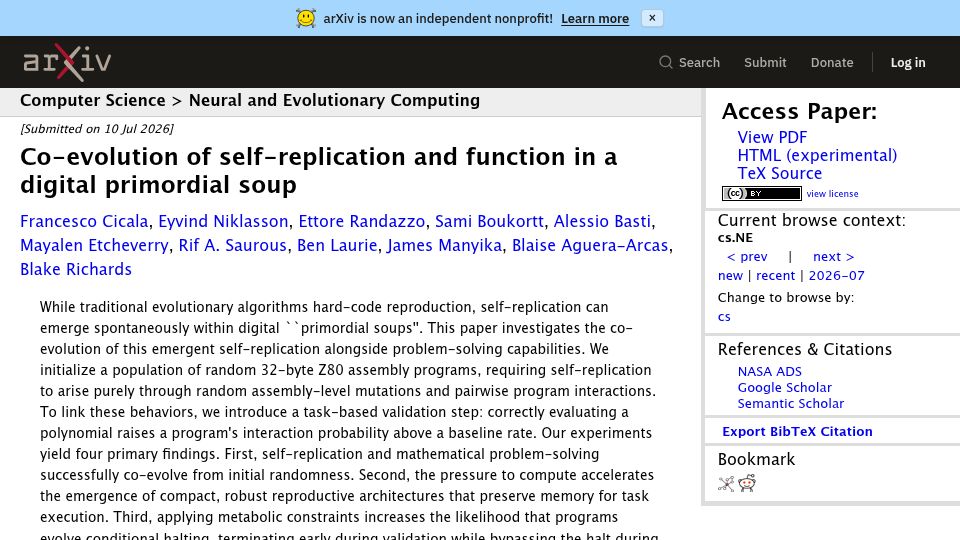Click the paper title heading
960x540 pixels.
click(x=318, y=171)
